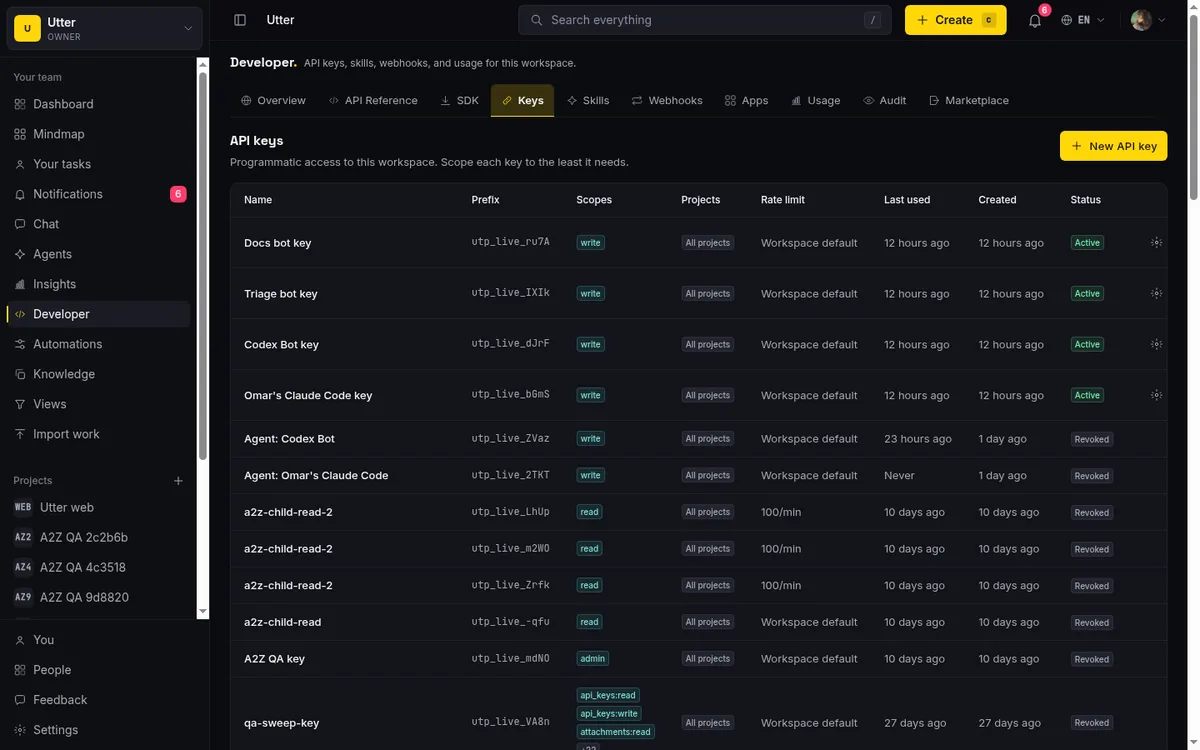This screenshot has height=750, width=1200.
Task: Click the Revoked status of A2Z QA key
Action: (x=1091, y=660)
